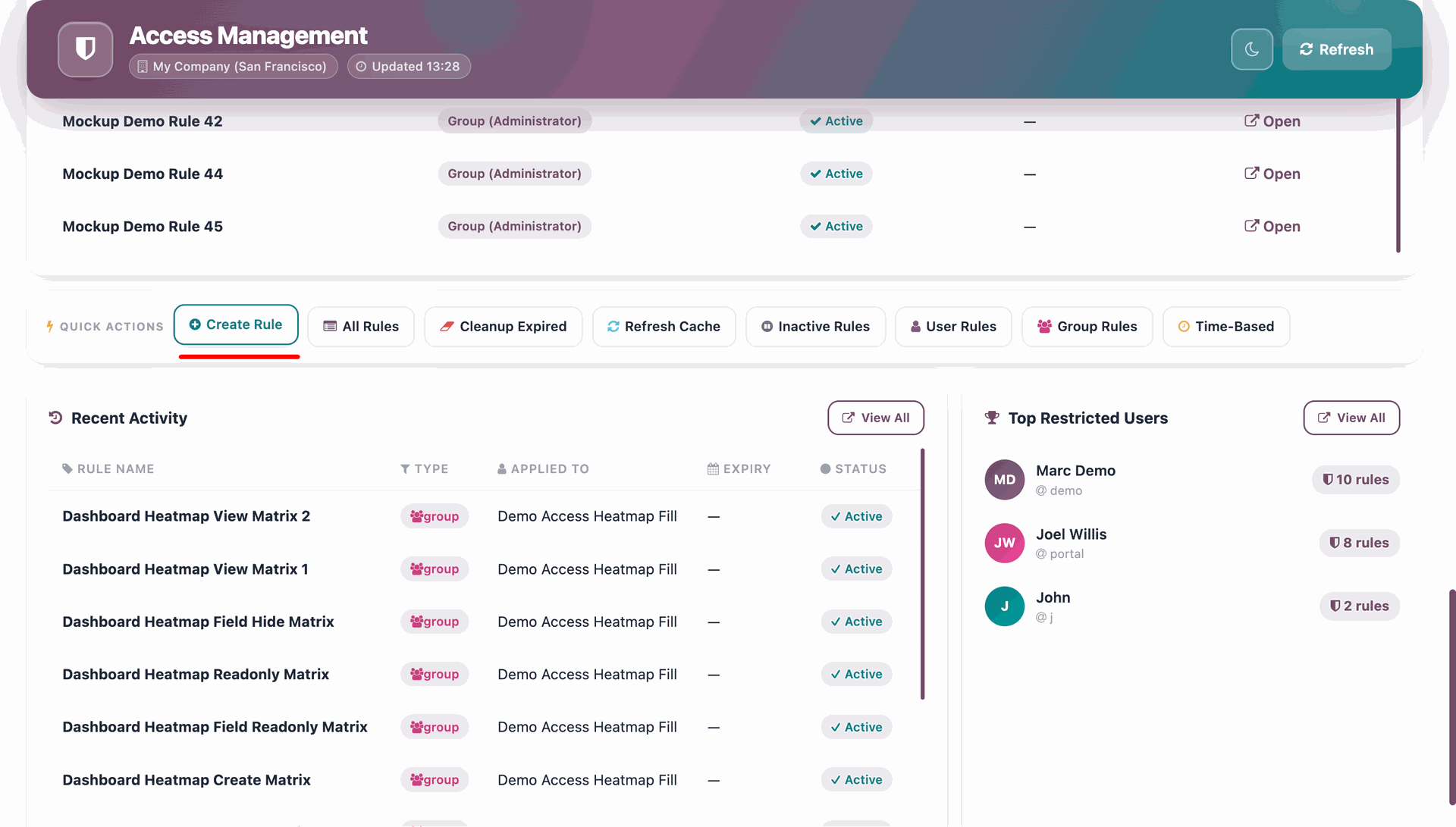Click Marc Demo's 10 rules badge
The image size is (1456, 827).
pyautogui.click(x=1356, y=480)
